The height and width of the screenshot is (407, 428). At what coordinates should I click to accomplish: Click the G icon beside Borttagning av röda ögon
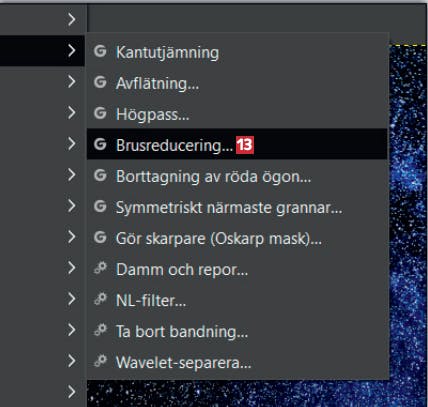click(100, 176)
